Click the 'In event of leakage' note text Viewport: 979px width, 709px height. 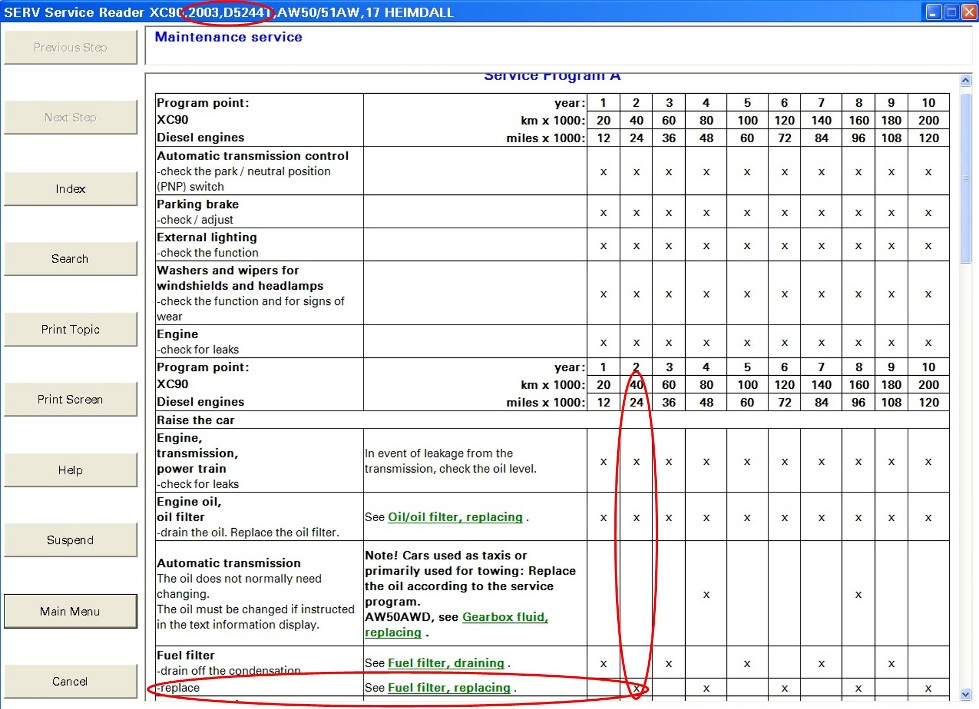(x=451, y=461)
